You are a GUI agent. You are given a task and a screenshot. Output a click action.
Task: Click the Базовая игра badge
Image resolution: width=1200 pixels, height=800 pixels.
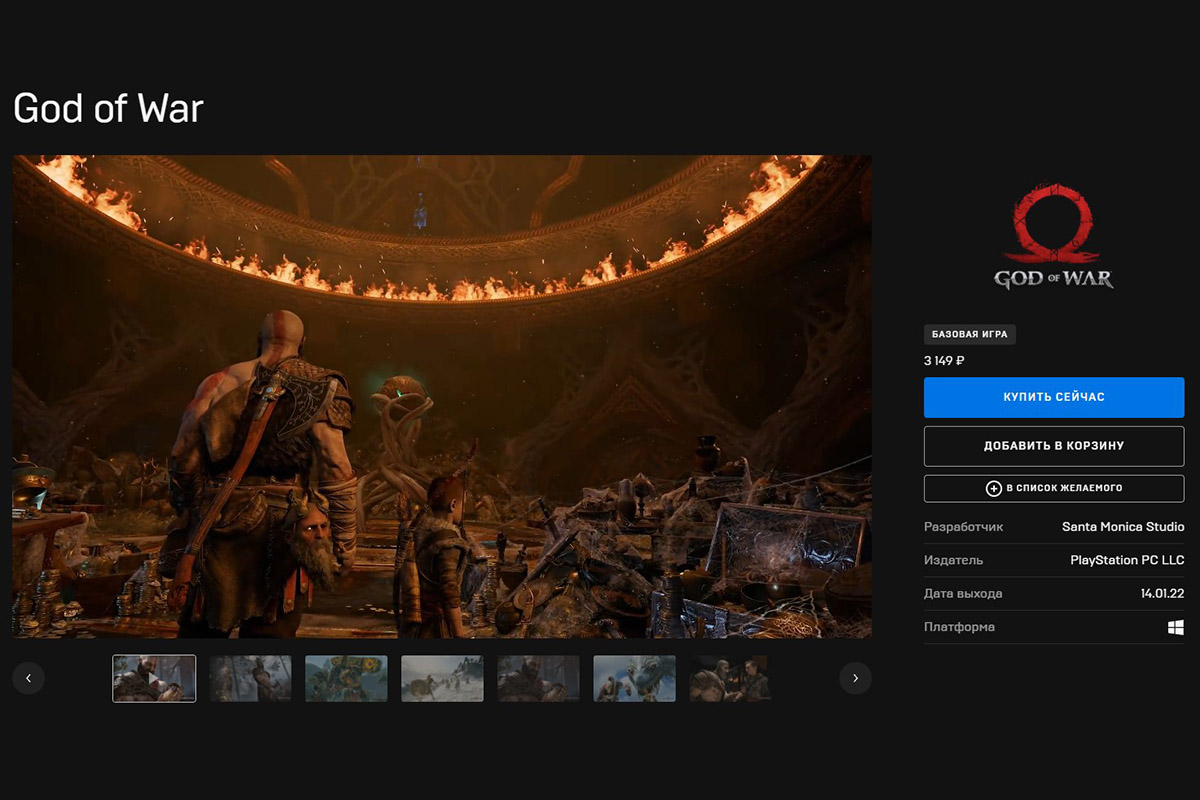pyautogui.click(x=969, y=334)
